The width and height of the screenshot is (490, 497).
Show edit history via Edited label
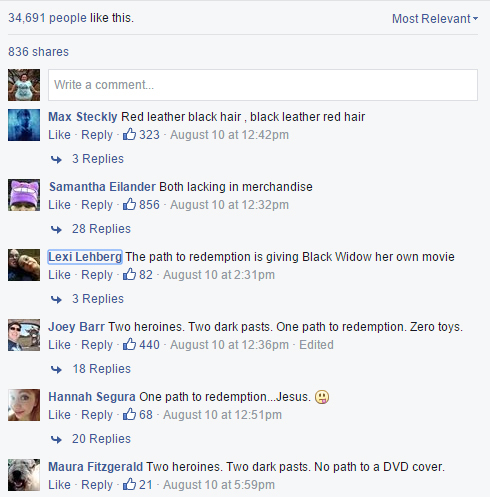pyautogui.click(x=316, y=345)
